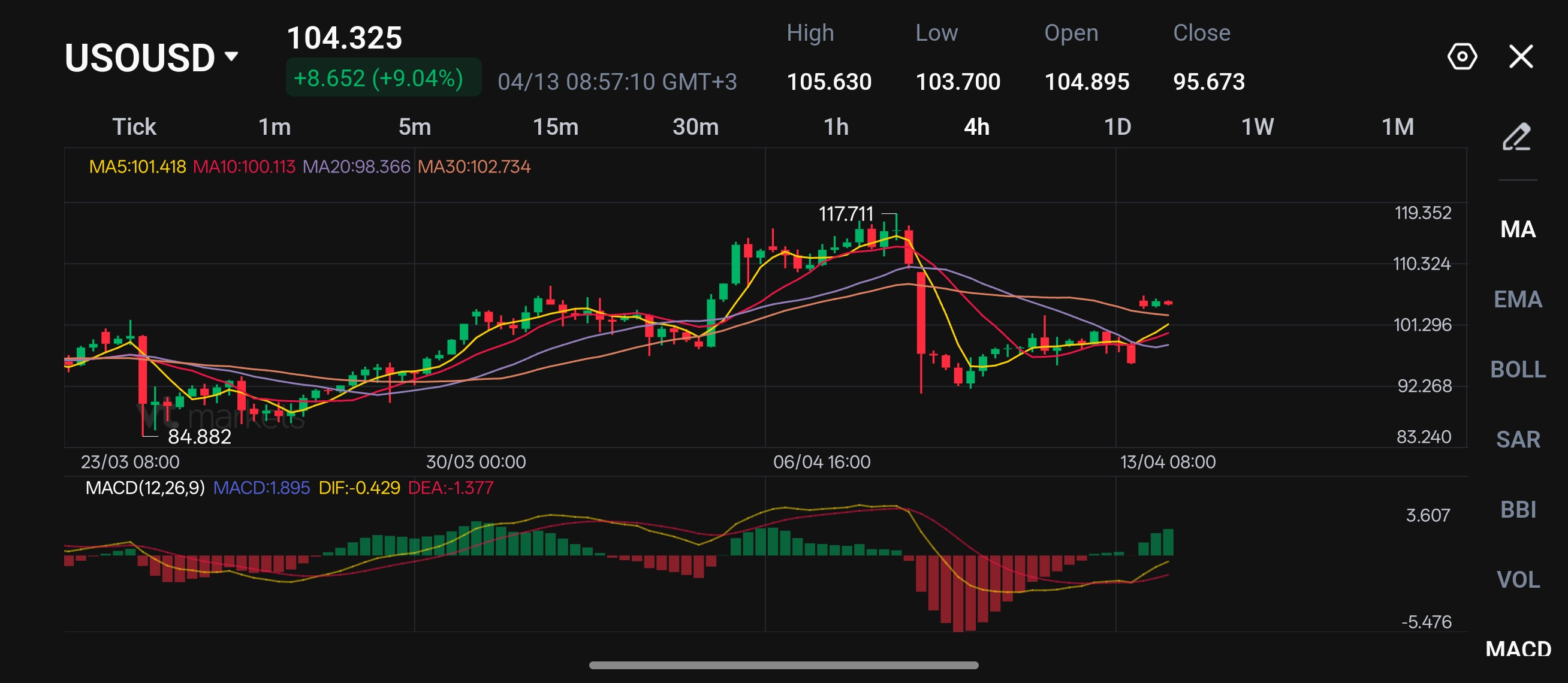
Task: Open chart settings hexagon icon
Action: coord(1461,57)
